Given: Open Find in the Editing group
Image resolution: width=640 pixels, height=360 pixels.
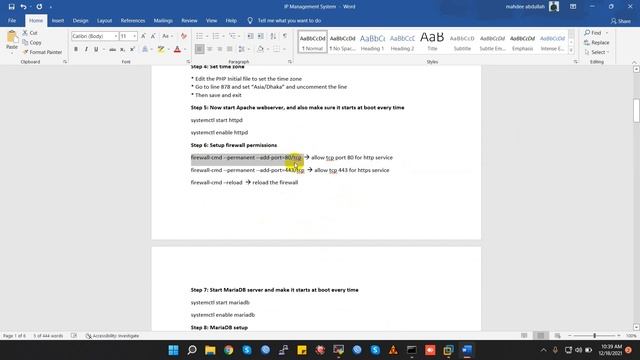Looking at the screenshot, I should [593, 33].
